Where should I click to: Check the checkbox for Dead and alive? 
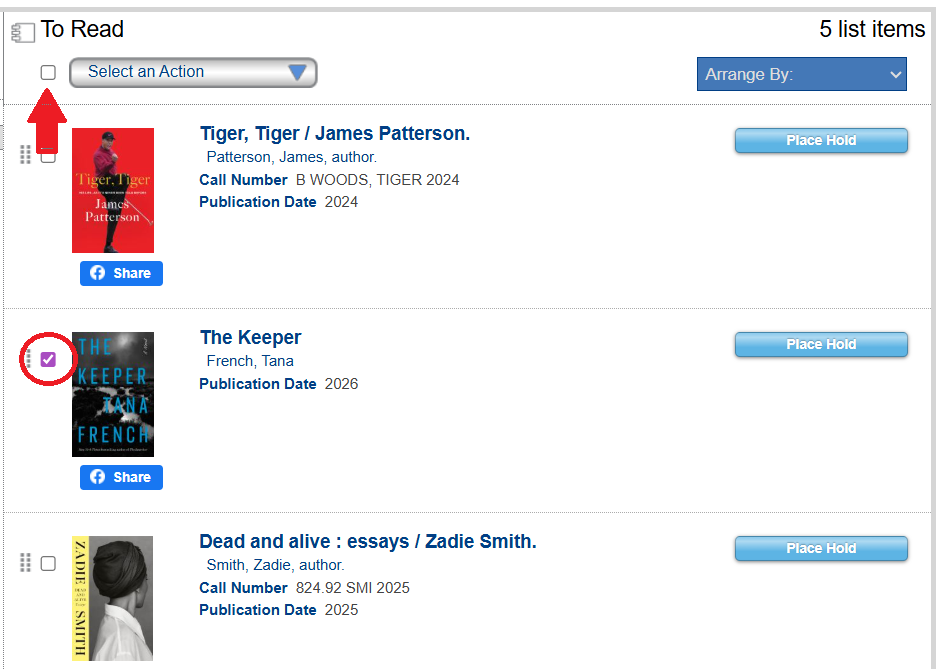(x=47, y=563)
